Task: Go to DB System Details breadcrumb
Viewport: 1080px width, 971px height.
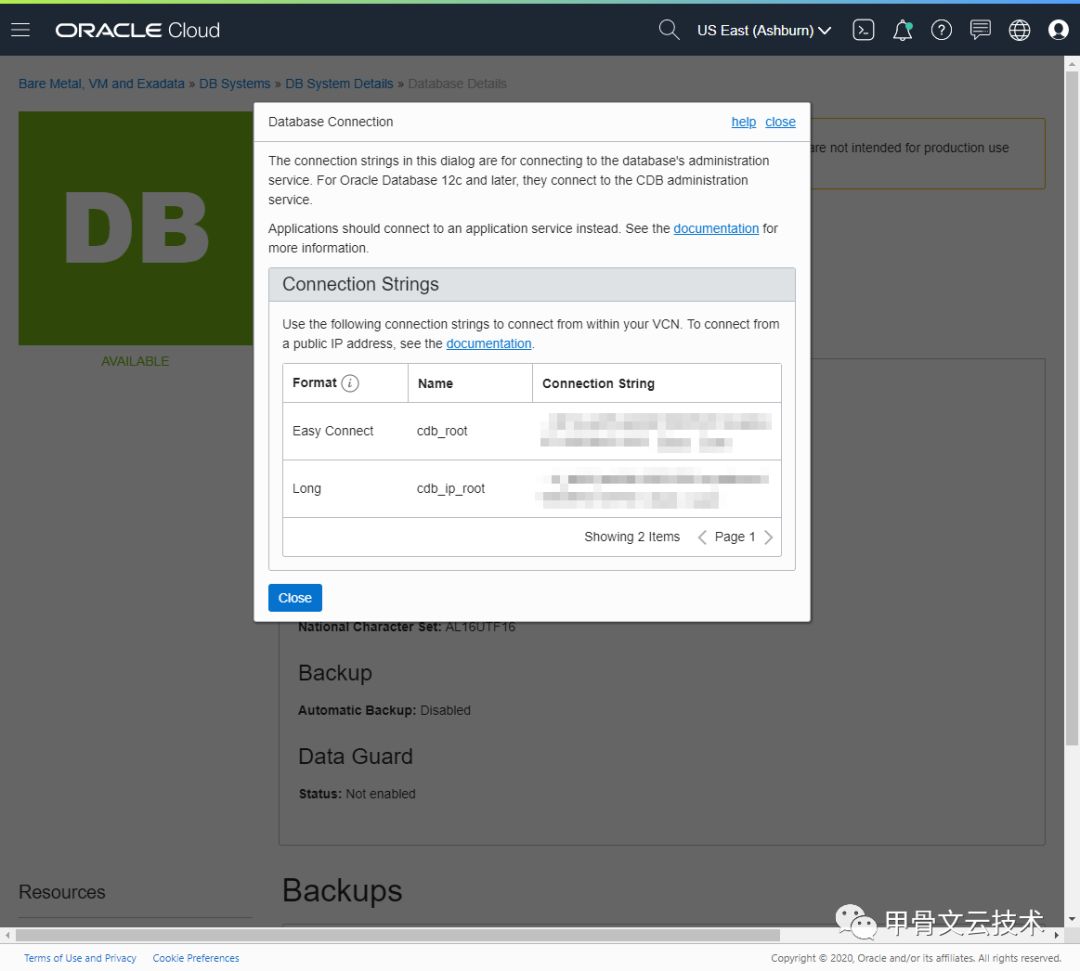Action: pos(339,83)
